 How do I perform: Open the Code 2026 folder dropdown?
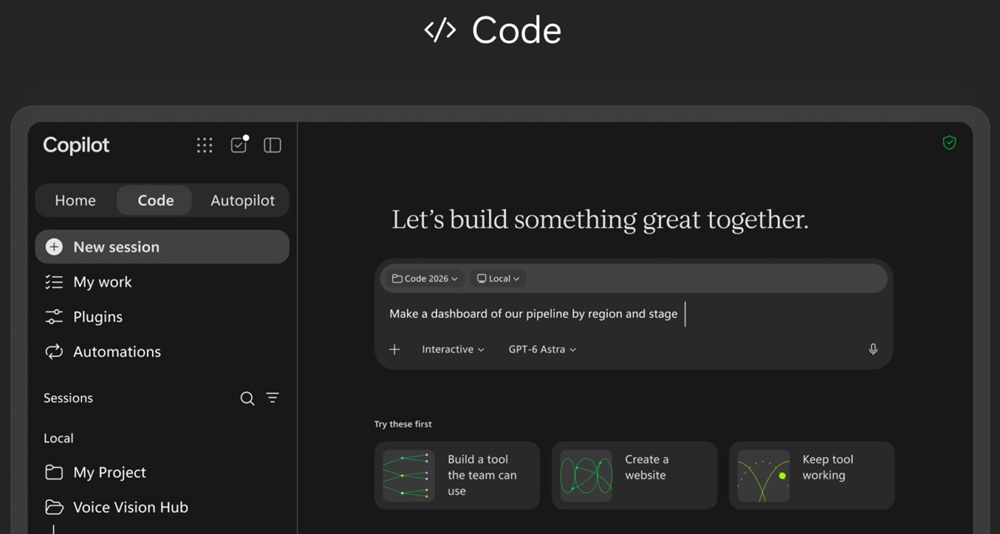click(x=425, y=279)
